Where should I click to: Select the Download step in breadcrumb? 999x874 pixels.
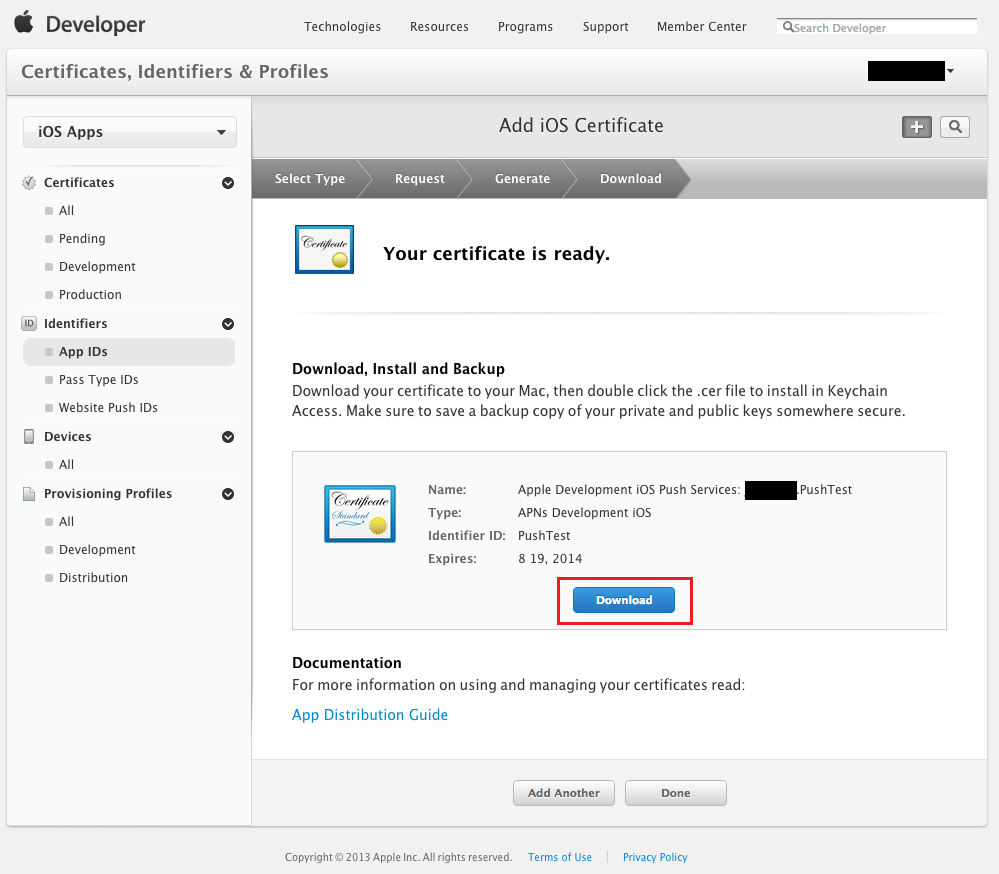(x=631, y=178)
